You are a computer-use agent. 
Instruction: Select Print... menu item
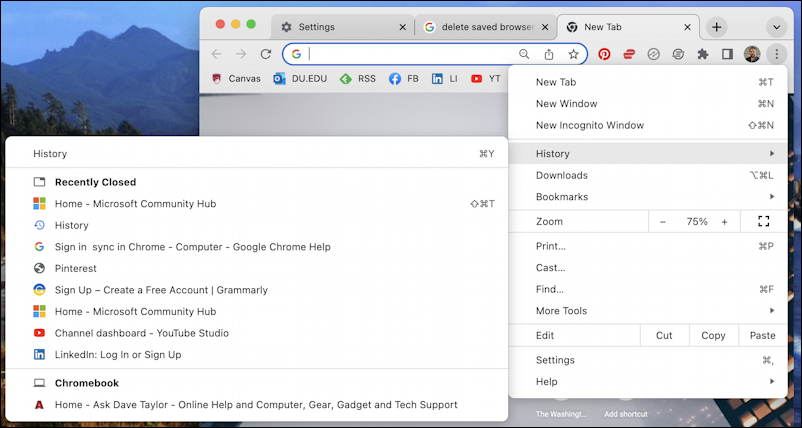tap(648, 246)
